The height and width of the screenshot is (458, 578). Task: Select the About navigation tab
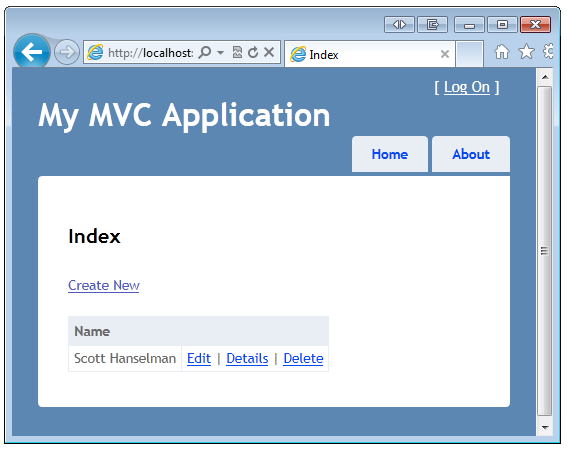[x=471, y=154]
